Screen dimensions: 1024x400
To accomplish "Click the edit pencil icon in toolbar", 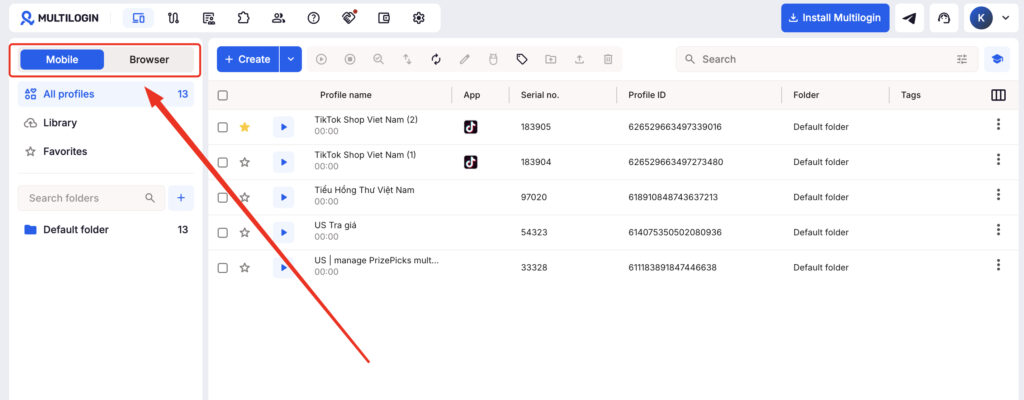I will (x=464, y=59).
